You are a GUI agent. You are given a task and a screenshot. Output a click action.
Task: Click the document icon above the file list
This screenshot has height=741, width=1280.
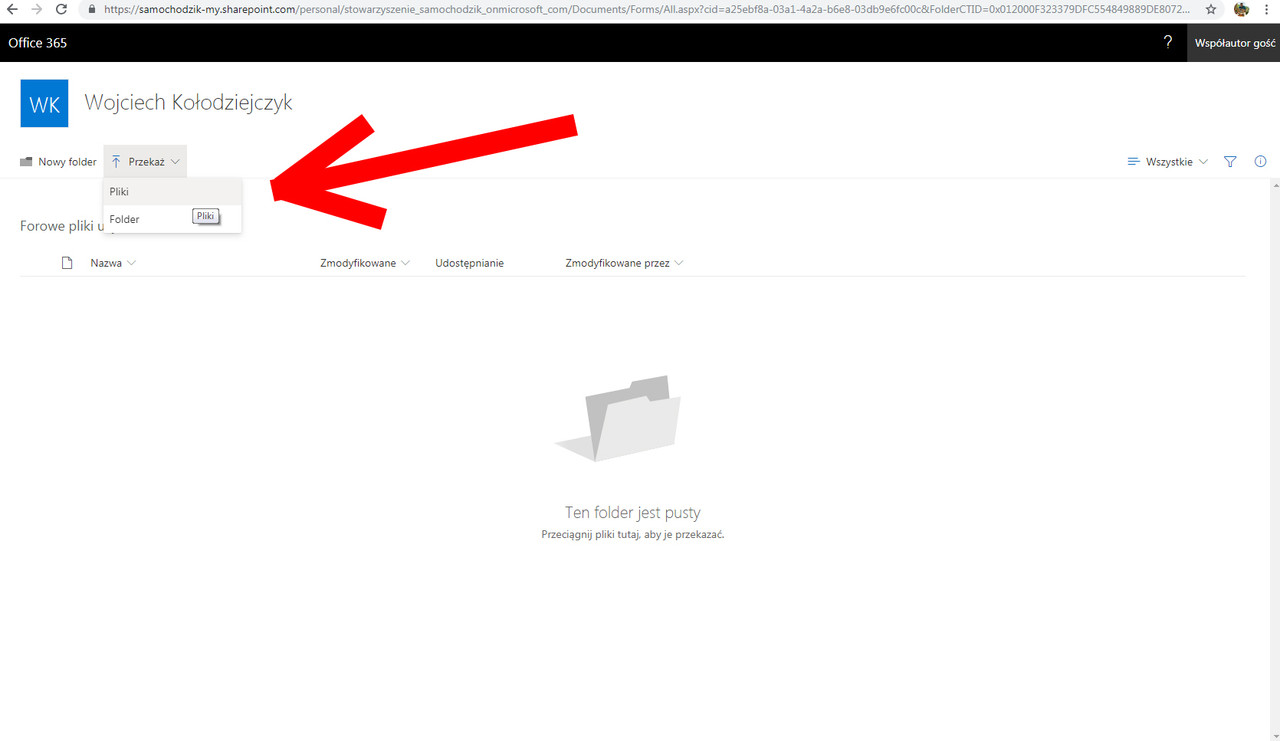click(x=66, y=262)
